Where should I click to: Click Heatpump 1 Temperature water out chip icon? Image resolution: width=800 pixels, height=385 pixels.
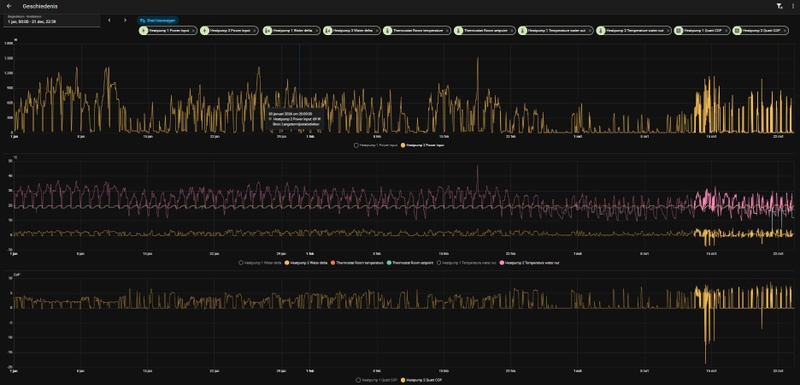(x=522, y=31)
